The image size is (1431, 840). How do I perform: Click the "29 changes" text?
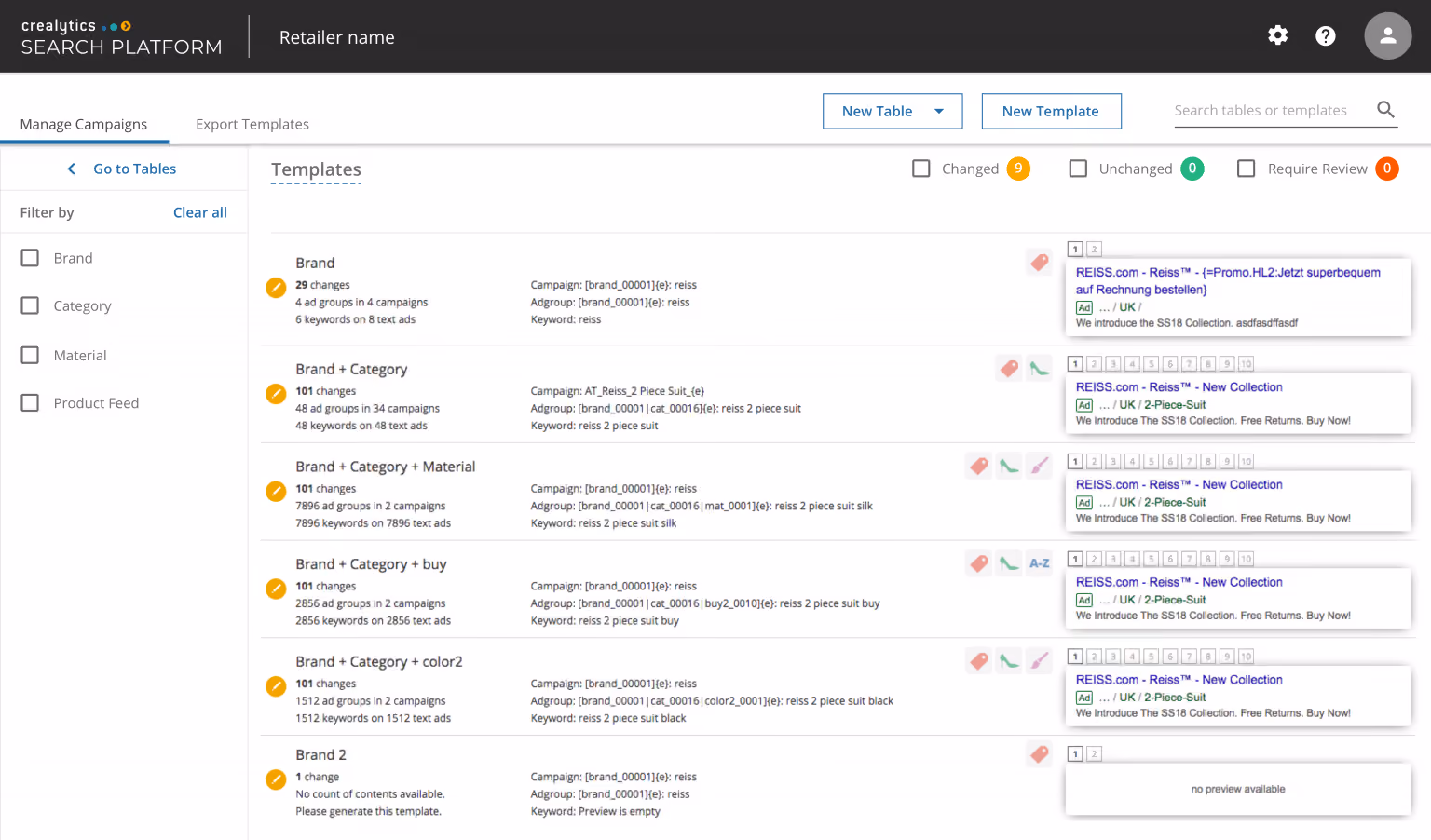pyautogui.click(x=322, y=285)
